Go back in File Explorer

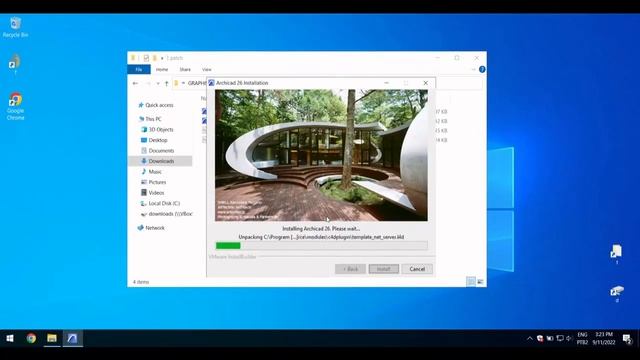pos(136,83)
